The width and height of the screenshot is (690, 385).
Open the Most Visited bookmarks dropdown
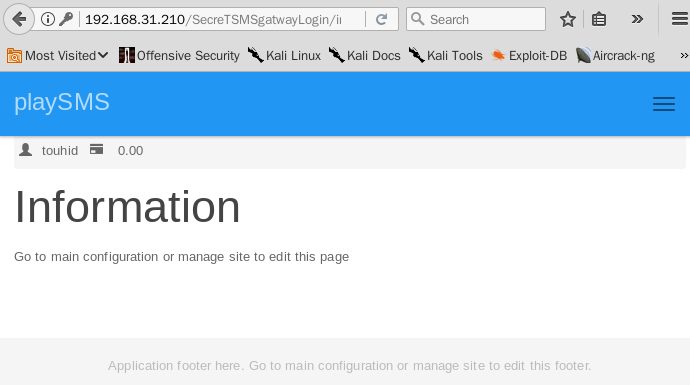point(57,56)
